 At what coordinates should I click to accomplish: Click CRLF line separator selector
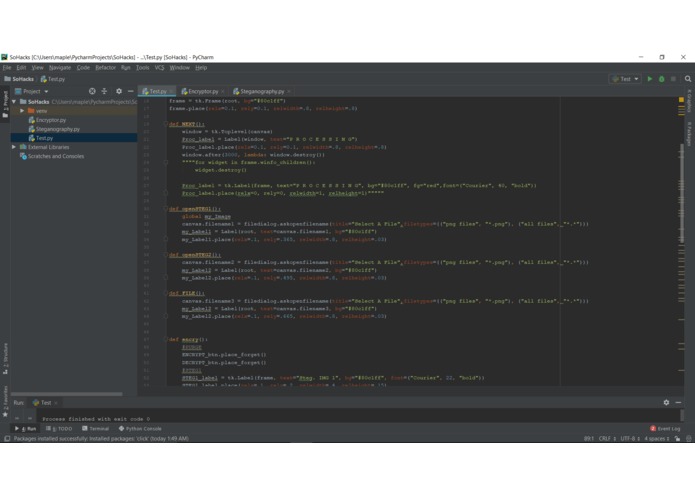click(607, 439)
